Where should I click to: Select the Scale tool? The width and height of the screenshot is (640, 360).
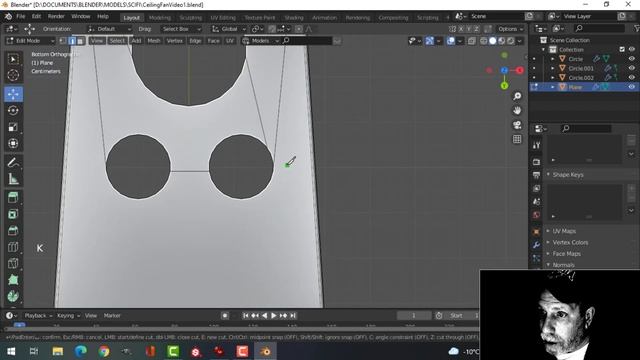tap(13, 127)
